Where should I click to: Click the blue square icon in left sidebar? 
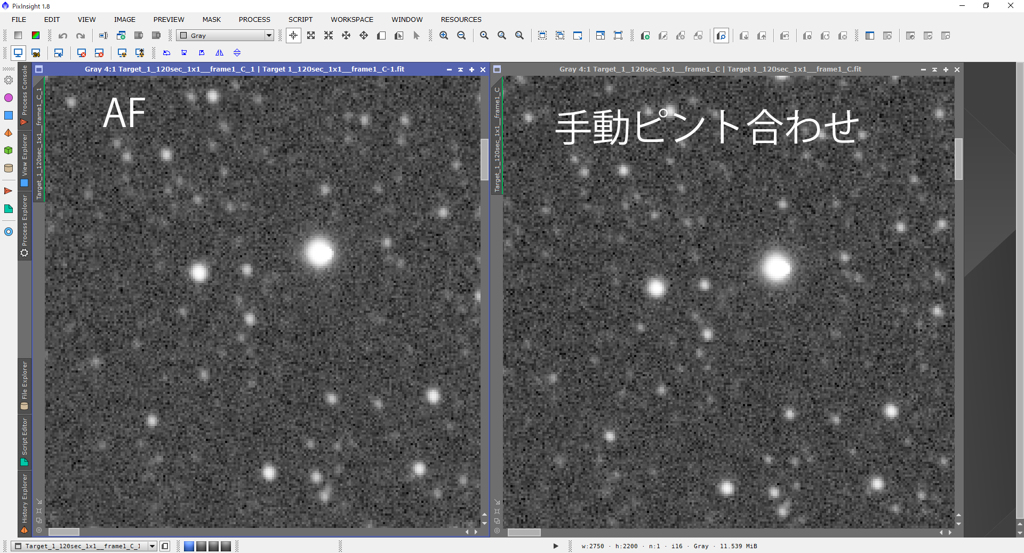(x=8, y=116)
